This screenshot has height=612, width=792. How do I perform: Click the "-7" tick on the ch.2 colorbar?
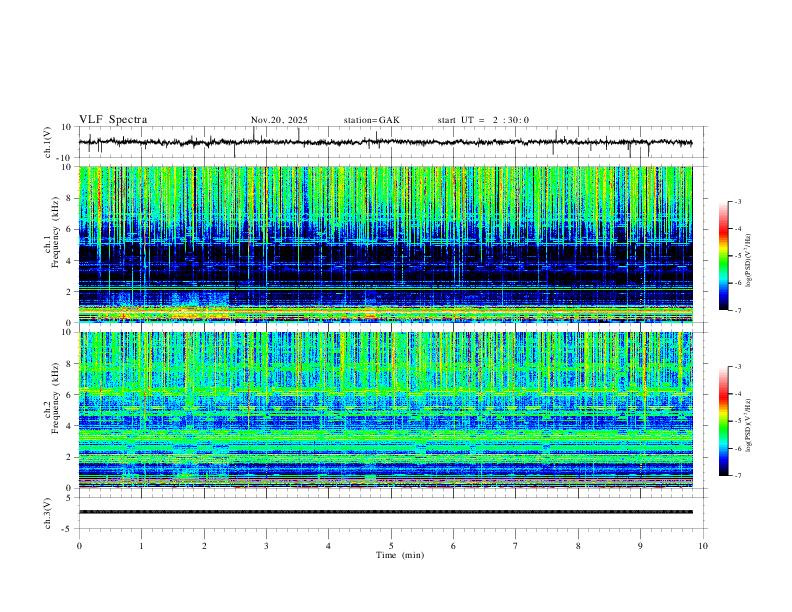coord(737,476)
